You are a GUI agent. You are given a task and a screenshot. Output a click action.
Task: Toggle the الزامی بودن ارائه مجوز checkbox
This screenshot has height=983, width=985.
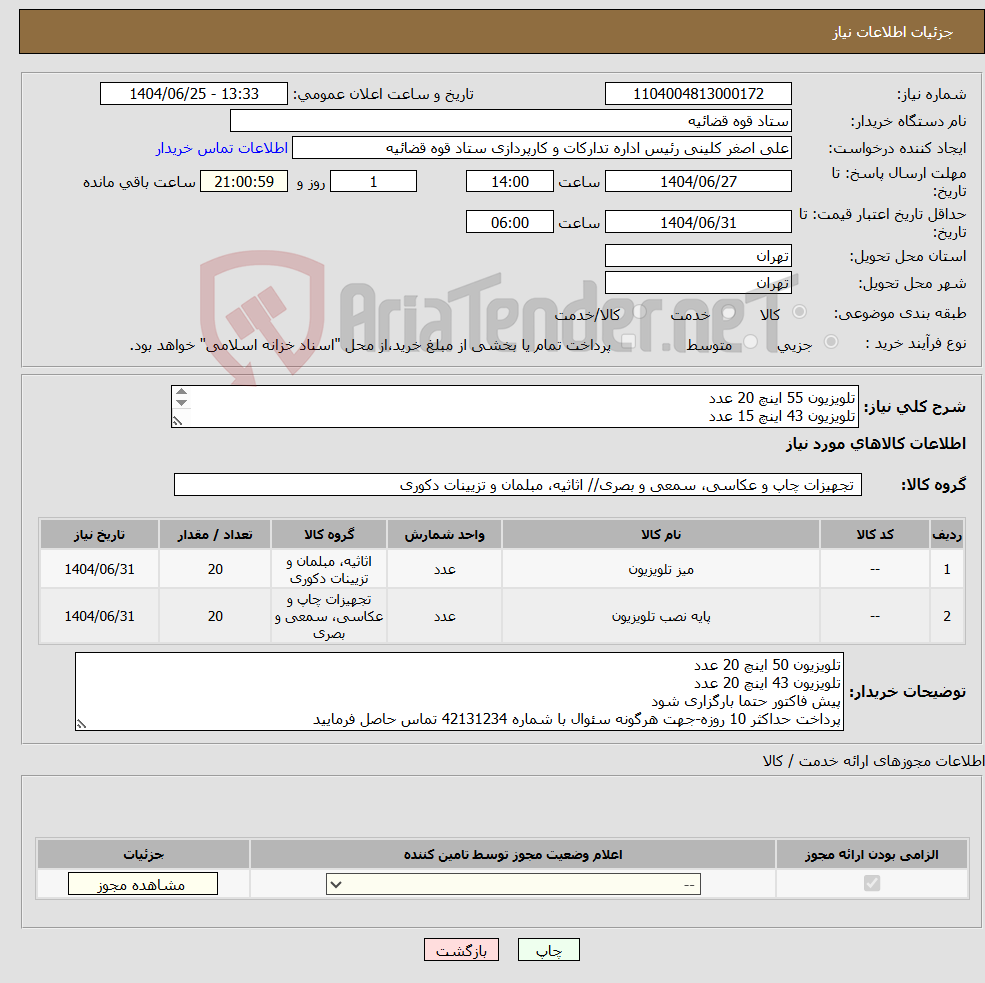[871, 883]
